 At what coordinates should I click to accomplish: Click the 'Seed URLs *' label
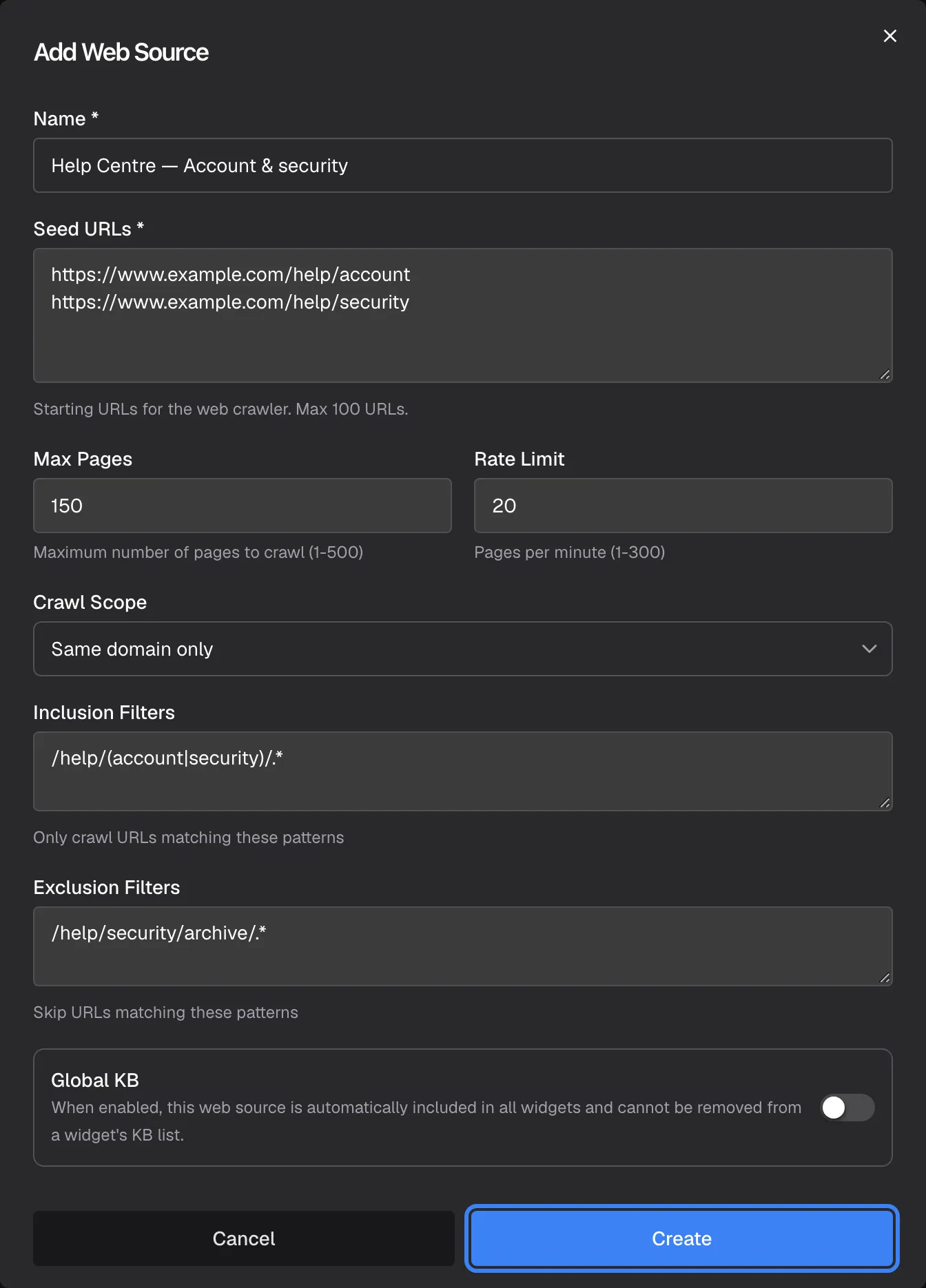point(89,229)
